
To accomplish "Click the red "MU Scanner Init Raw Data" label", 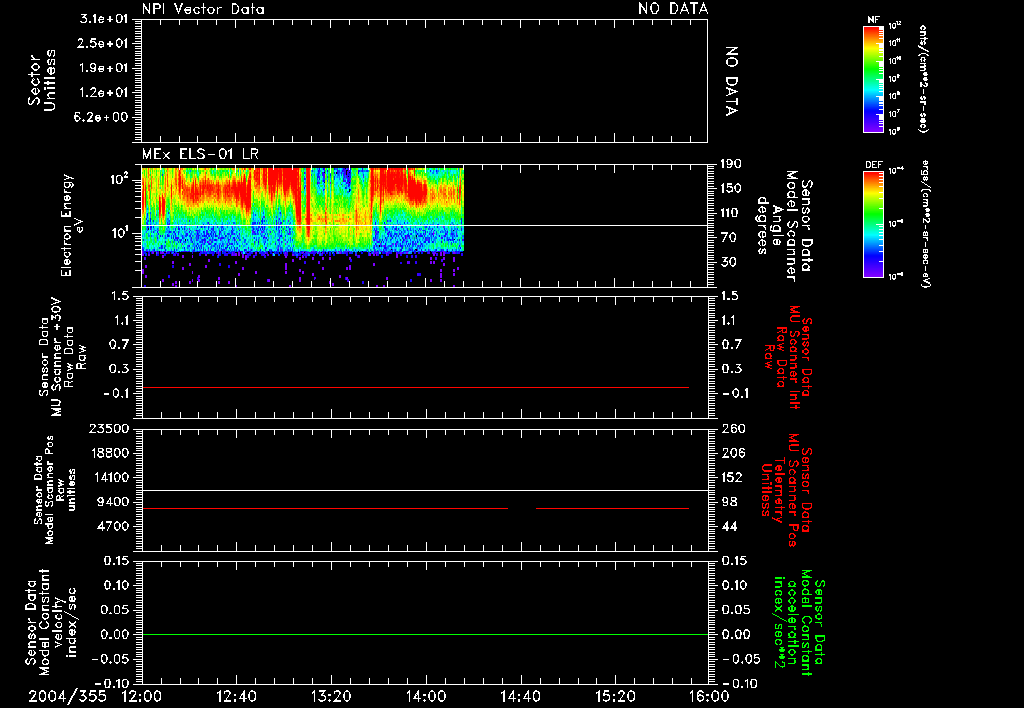I will (787, 357).
